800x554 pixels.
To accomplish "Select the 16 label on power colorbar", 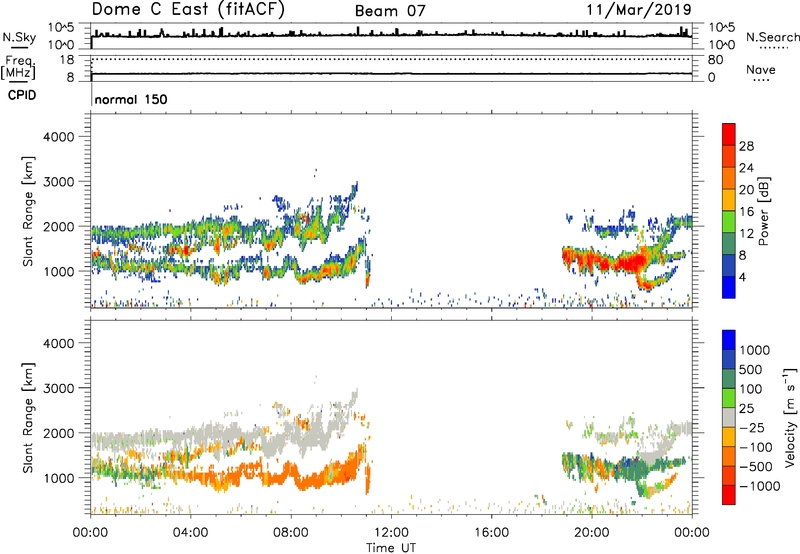I will pos(746,212).
